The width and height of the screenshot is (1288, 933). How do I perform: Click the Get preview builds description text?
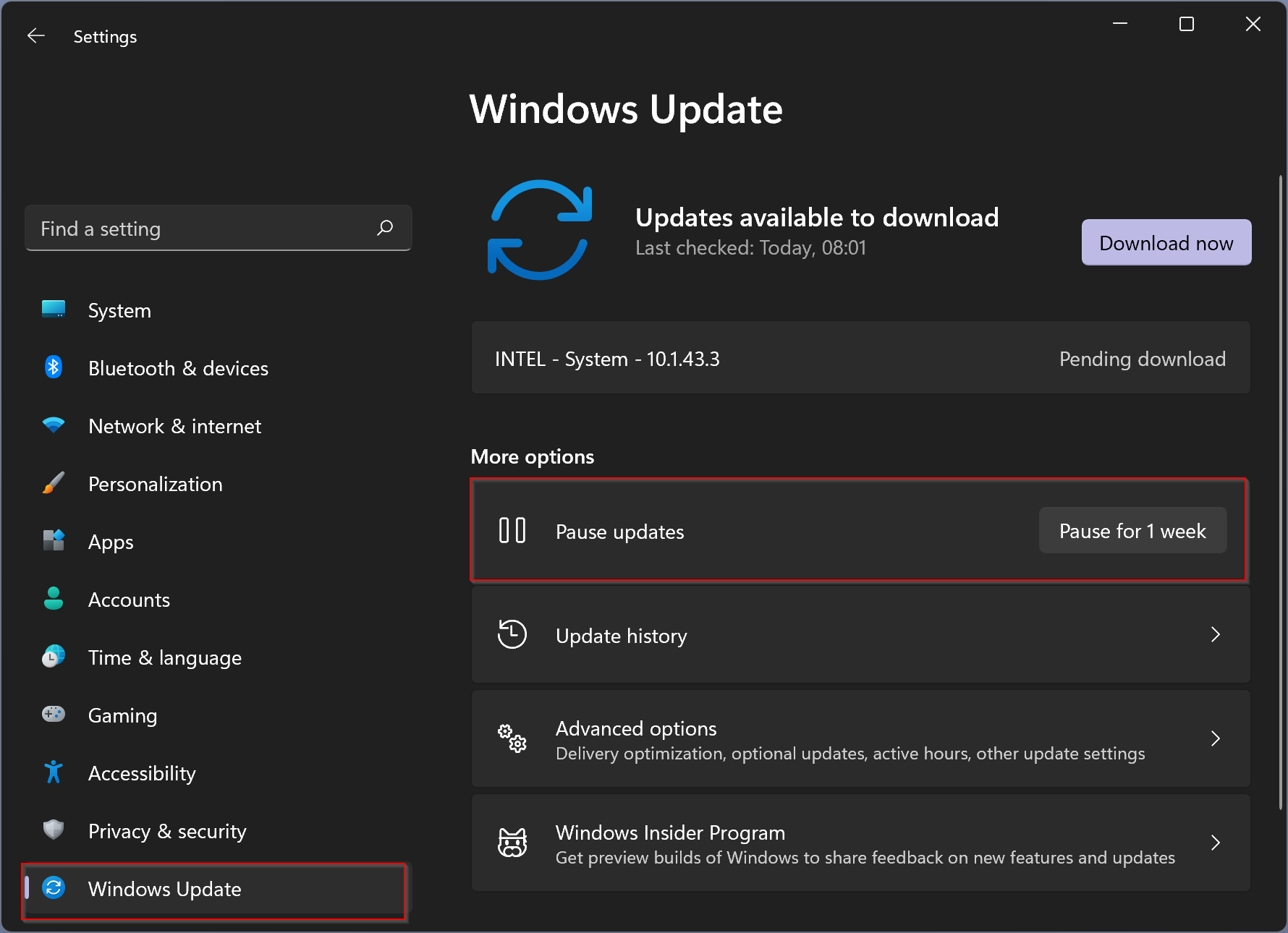865,858
